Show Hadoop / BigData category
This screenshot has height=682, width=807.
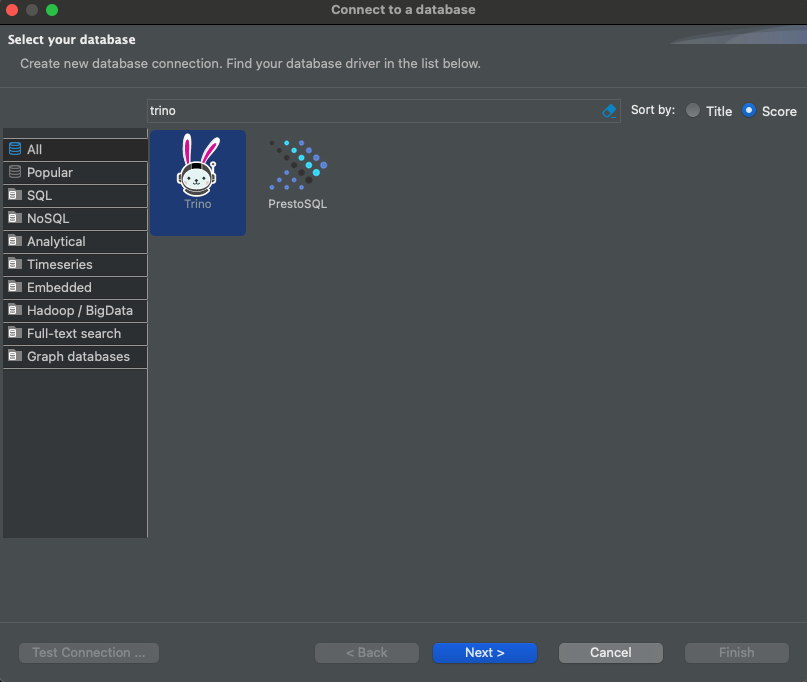75,310
